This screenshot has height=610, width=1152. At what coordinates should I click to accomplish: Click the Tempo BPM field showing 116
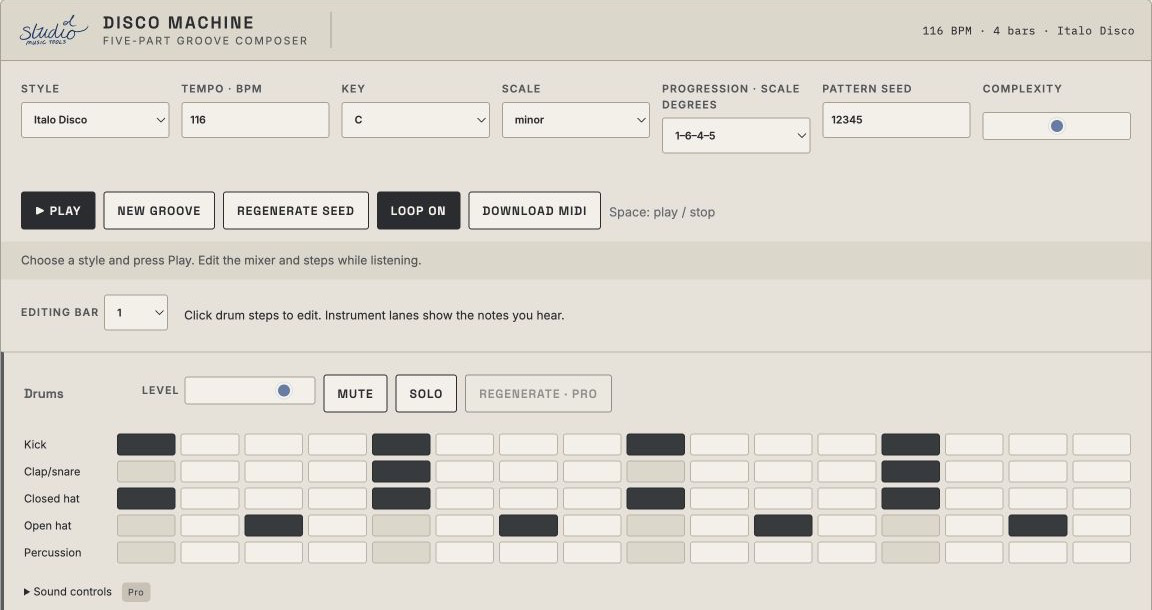point(255,120)
